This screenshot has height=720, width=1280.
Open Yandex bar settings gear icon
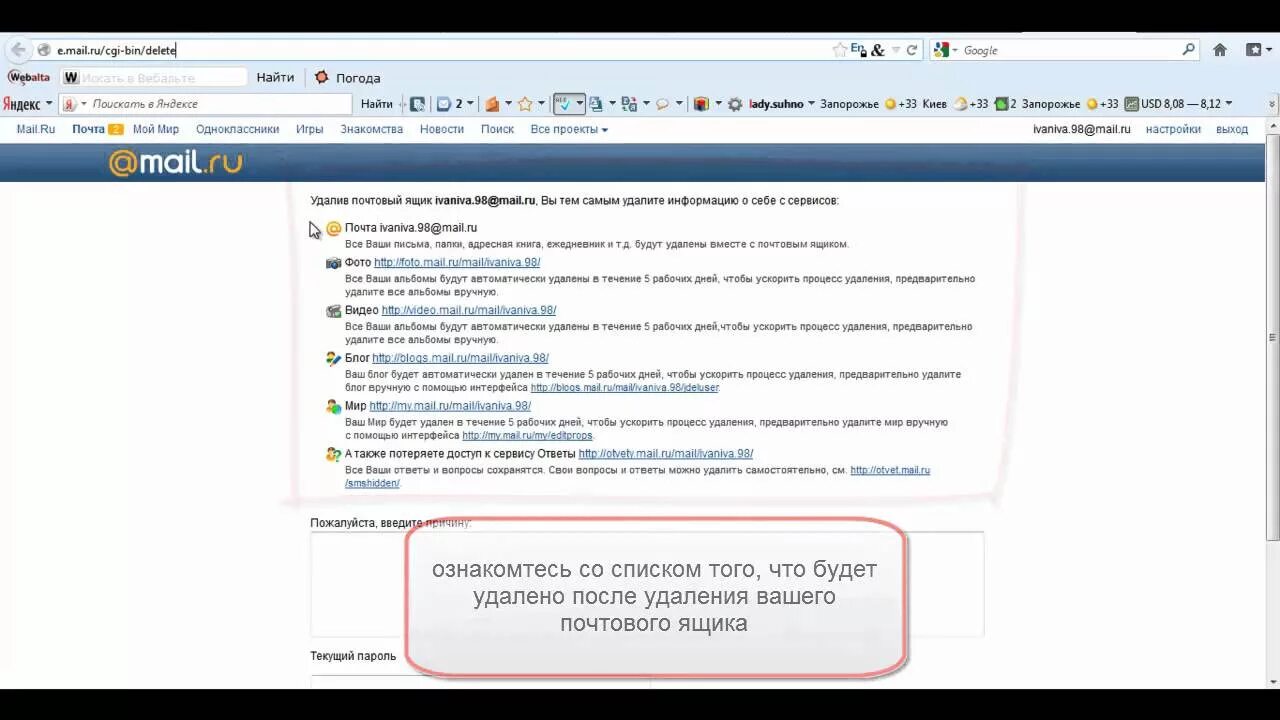(735, 103)
